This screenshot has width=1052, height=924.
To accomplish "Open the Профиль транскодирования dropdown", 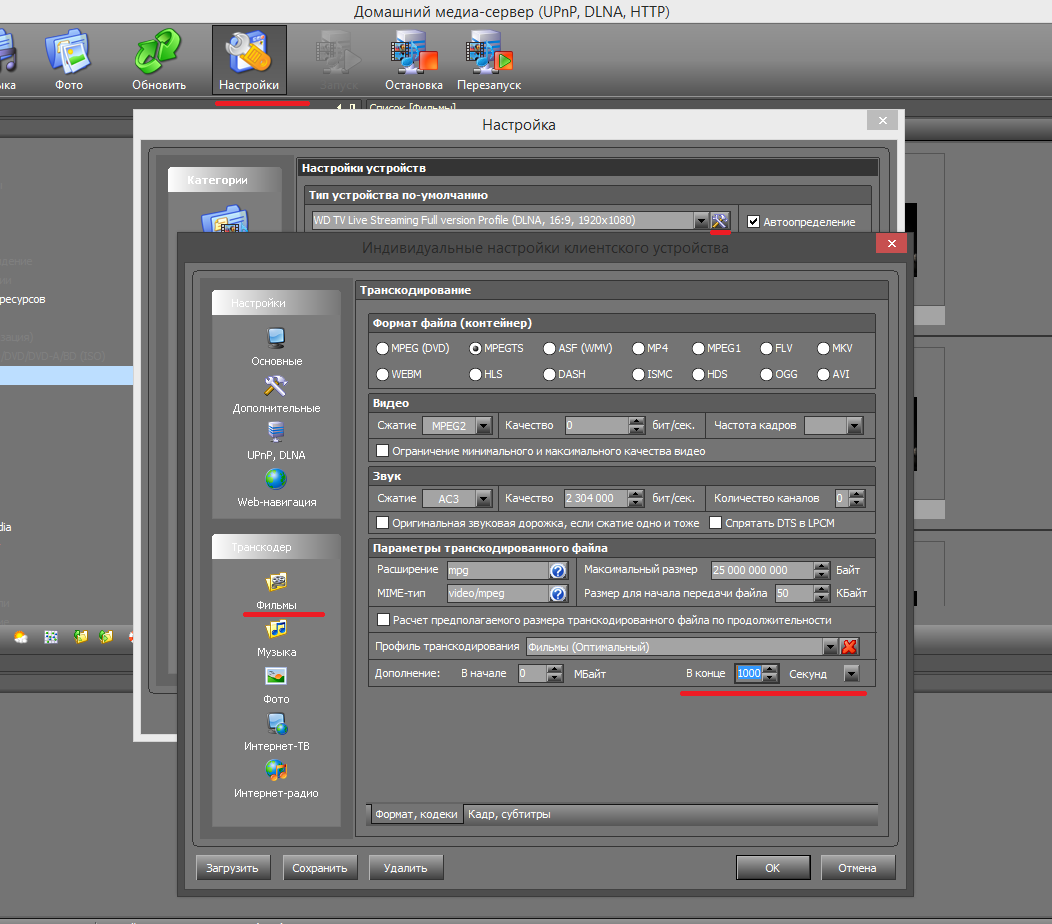I will [x=829, y=647].
